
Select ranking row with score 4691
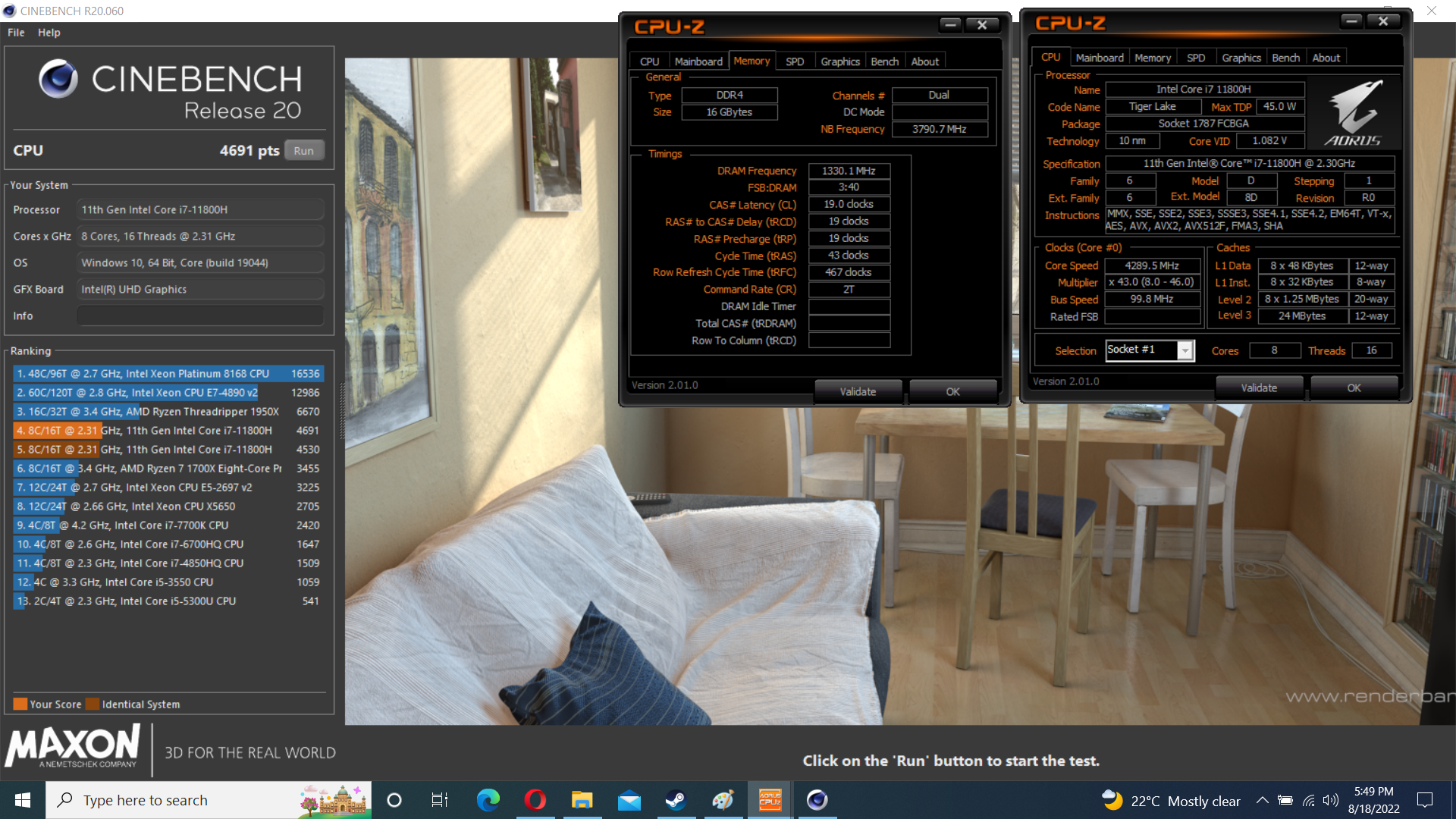tap(168, 431)
